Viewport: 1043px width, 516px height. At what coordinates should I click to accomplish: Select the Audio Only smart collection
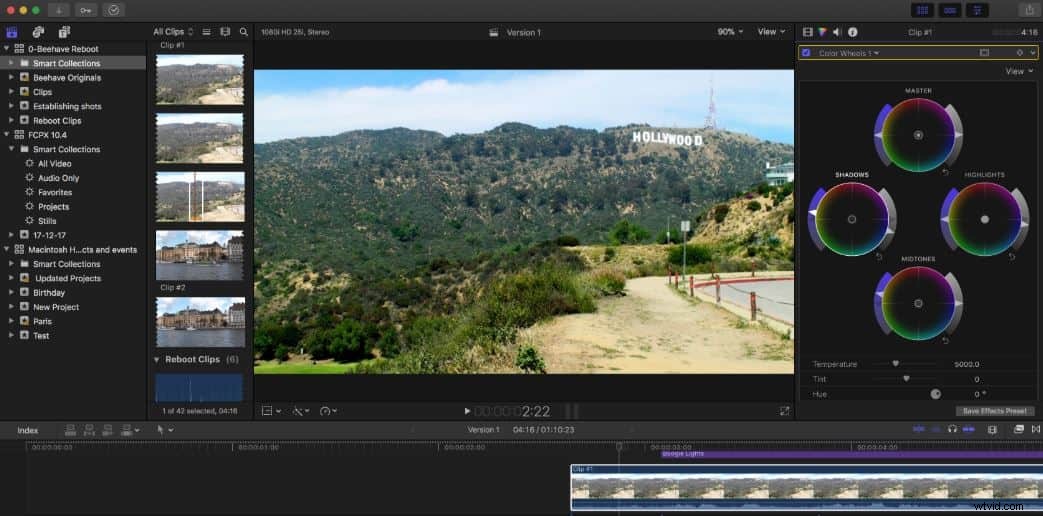coord(59,178)
